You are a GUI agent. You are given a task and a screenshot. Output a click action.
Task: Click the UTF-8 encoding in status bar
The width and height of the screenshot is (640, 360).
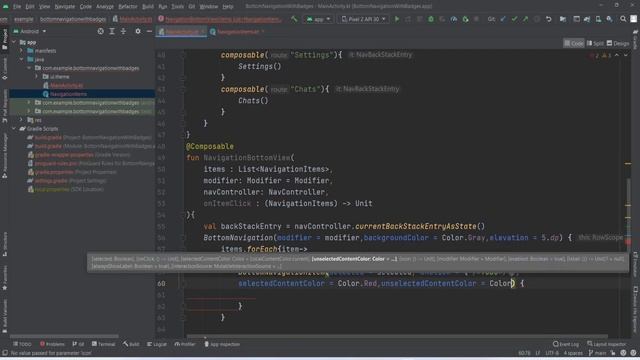(x=552, y=353)
